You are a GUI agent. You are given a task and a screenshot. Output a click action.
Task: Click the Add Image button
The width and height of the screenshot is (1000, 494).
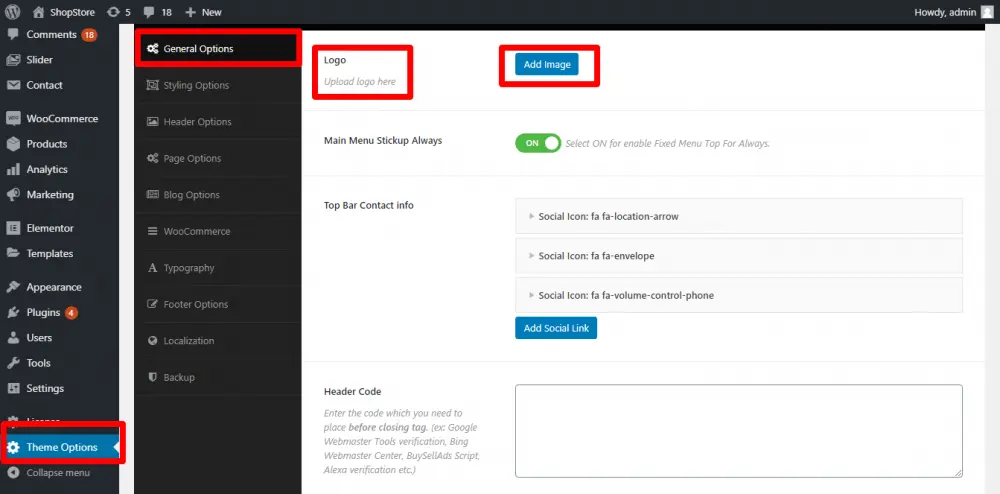coord(547,64)
